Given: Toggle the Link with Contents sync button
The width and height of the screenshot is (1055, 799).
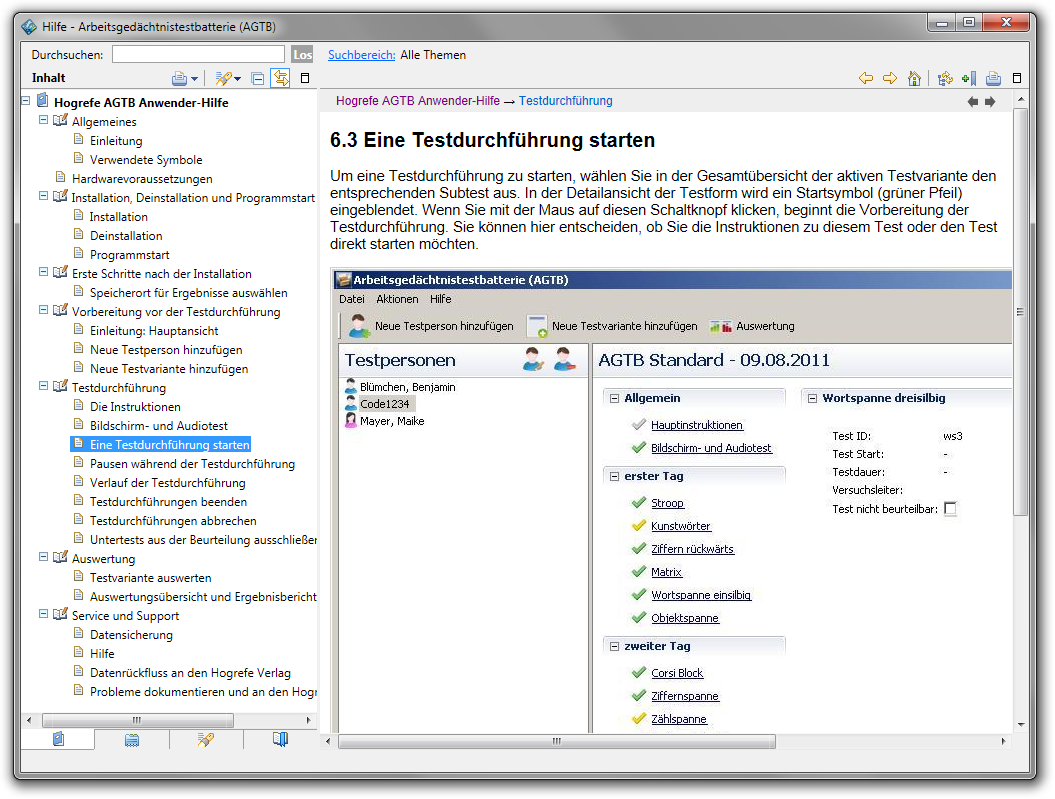Looking at the screenshot, I should point(281,78).
